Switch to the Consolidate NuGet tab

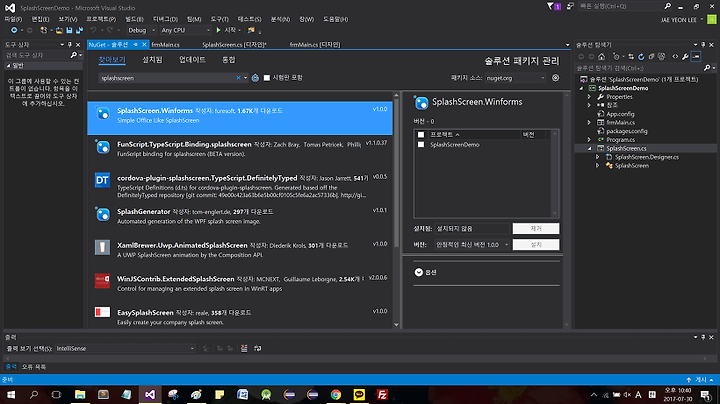pos(229,60)
